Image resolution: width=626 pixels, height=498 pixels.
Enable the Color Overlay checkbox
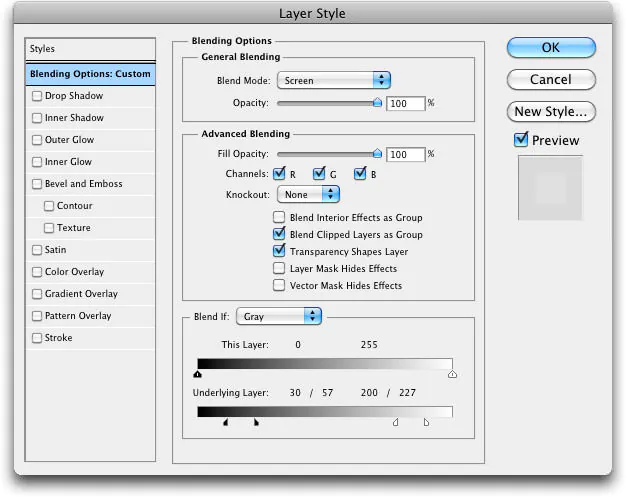[37, 272]
